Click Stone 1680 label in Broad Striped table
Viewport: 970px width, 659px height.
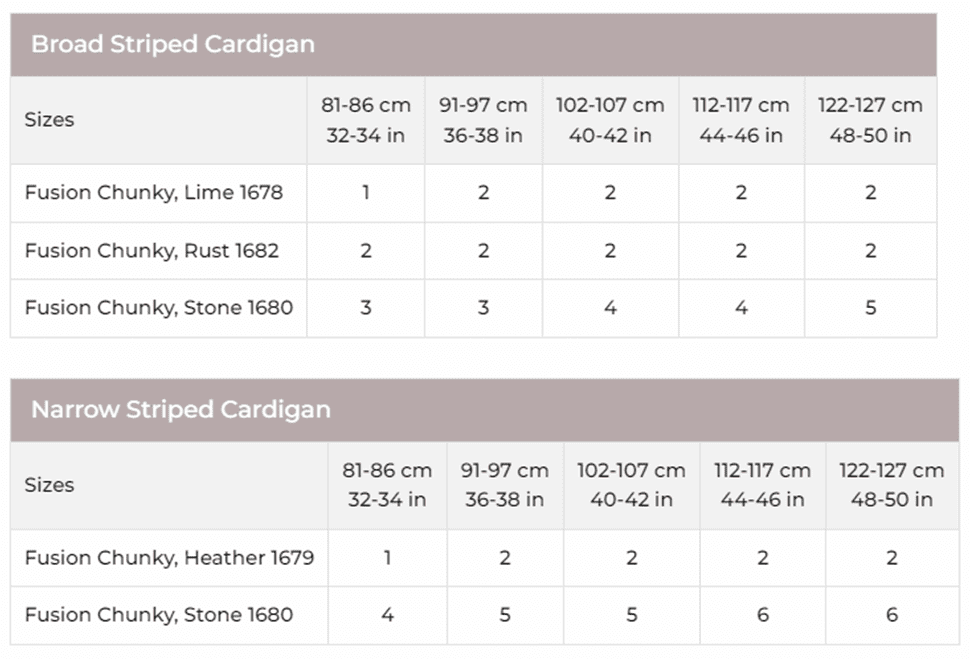159,308
